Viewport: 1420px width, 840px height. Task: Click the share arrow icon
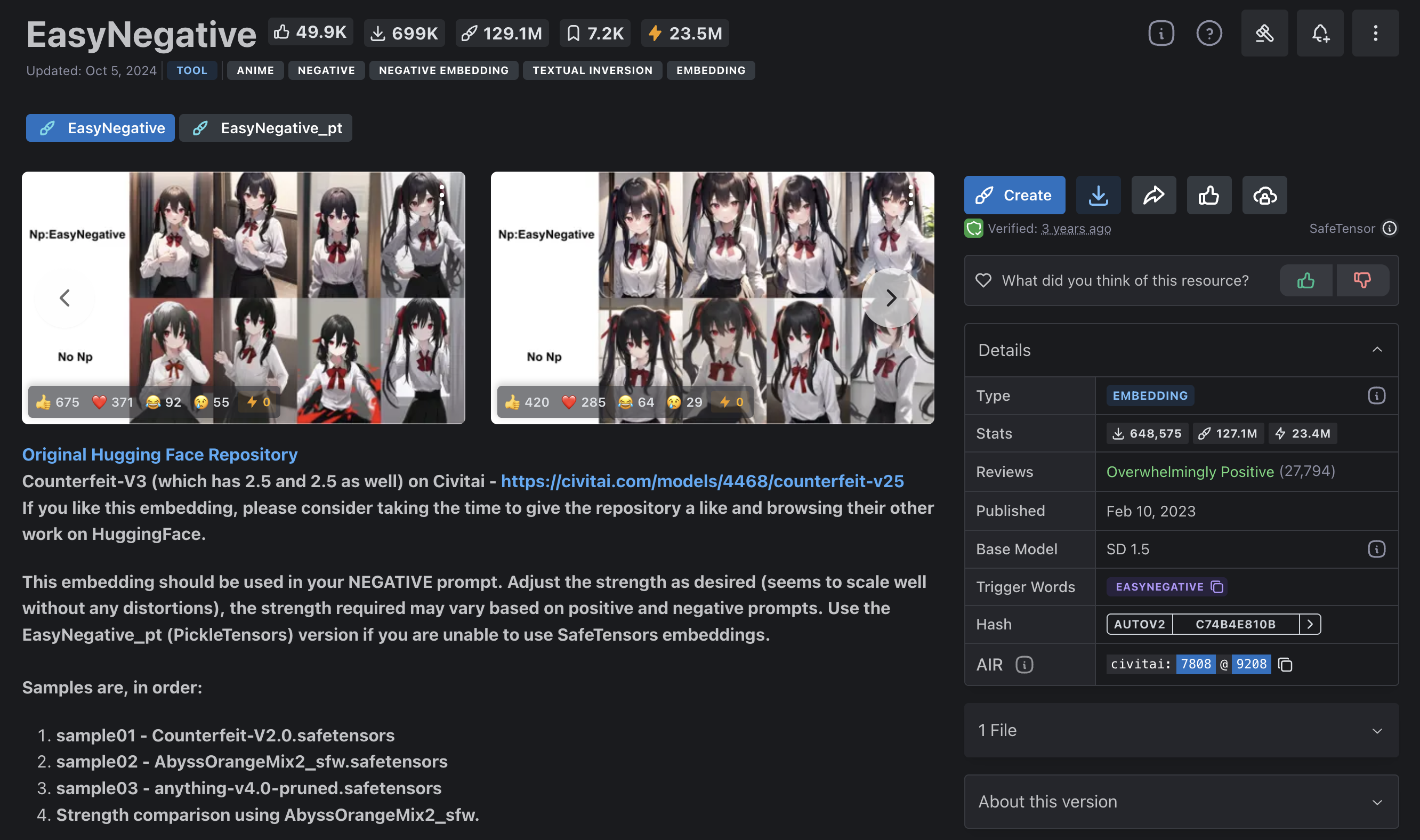[x=1153, y=195]
